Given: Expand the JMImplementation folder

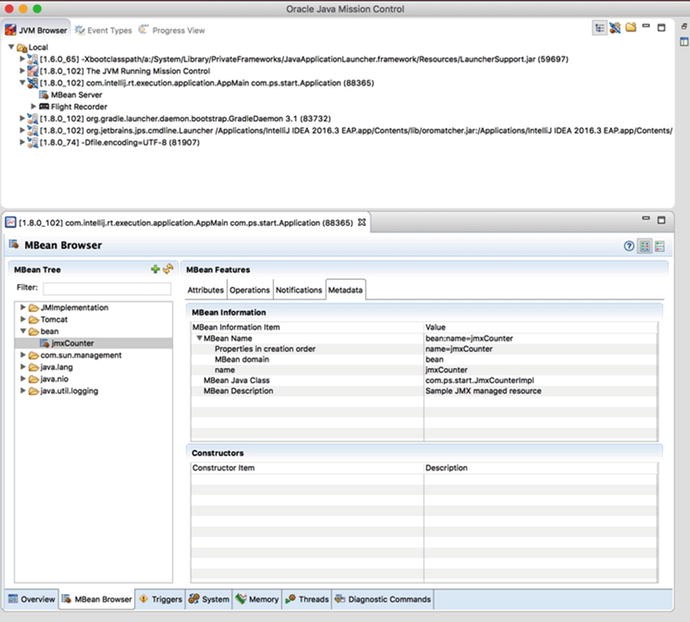Looking at the screenshot, I should 22,307.
